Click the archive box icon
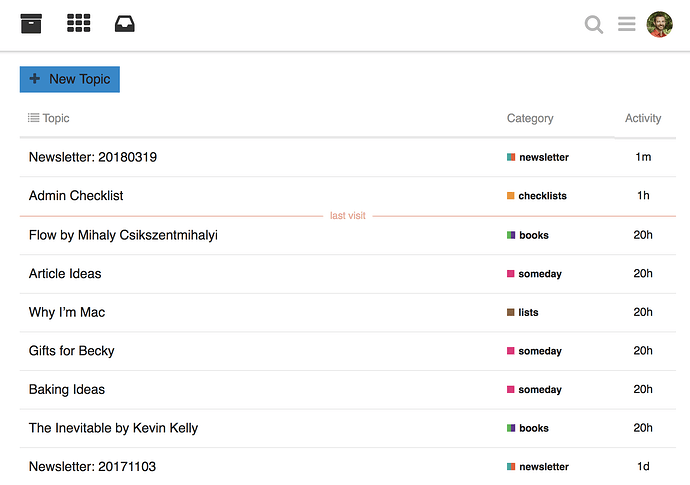This screenshot has width=690, height=485. (32, 24)
